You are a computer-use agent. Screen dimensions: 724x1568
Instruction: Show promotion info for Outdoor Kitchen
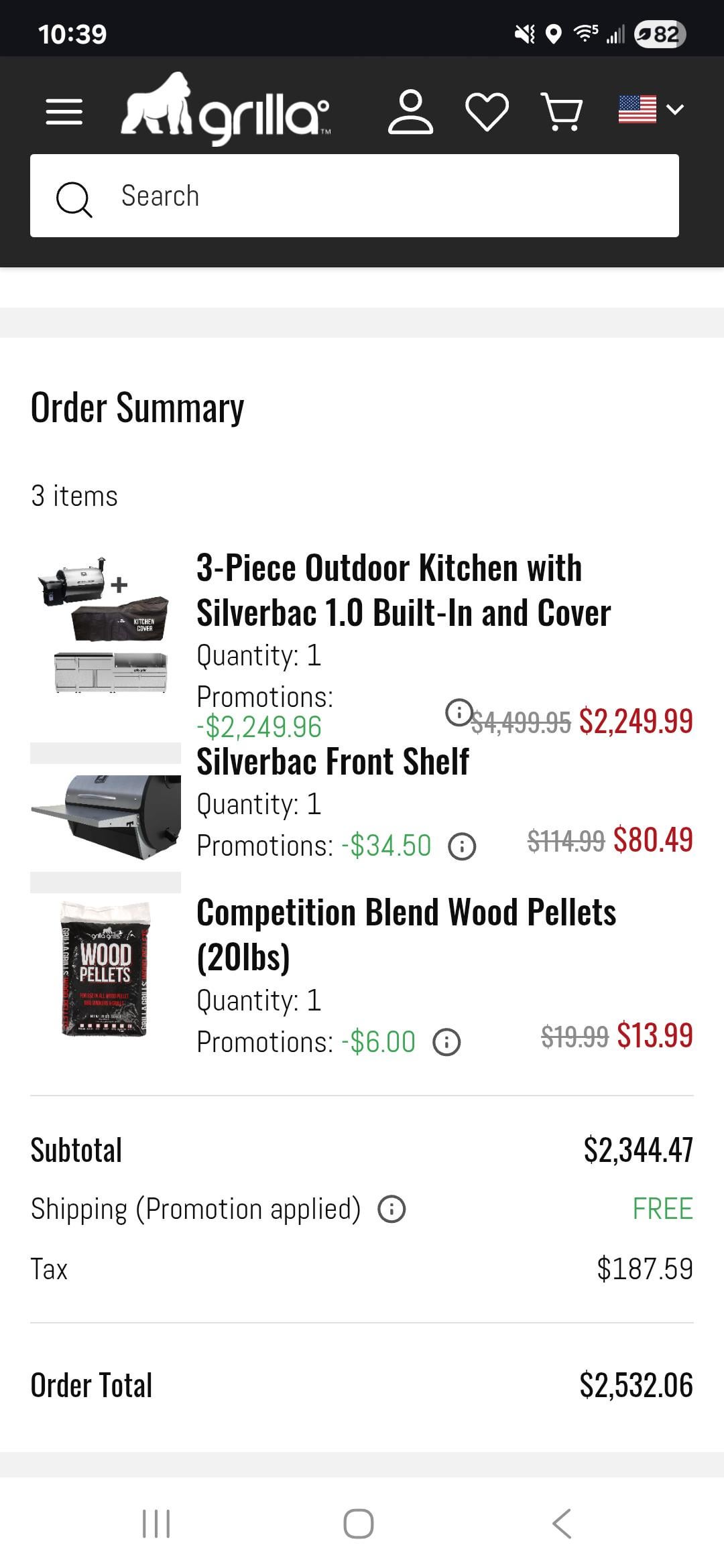point(459,712)
